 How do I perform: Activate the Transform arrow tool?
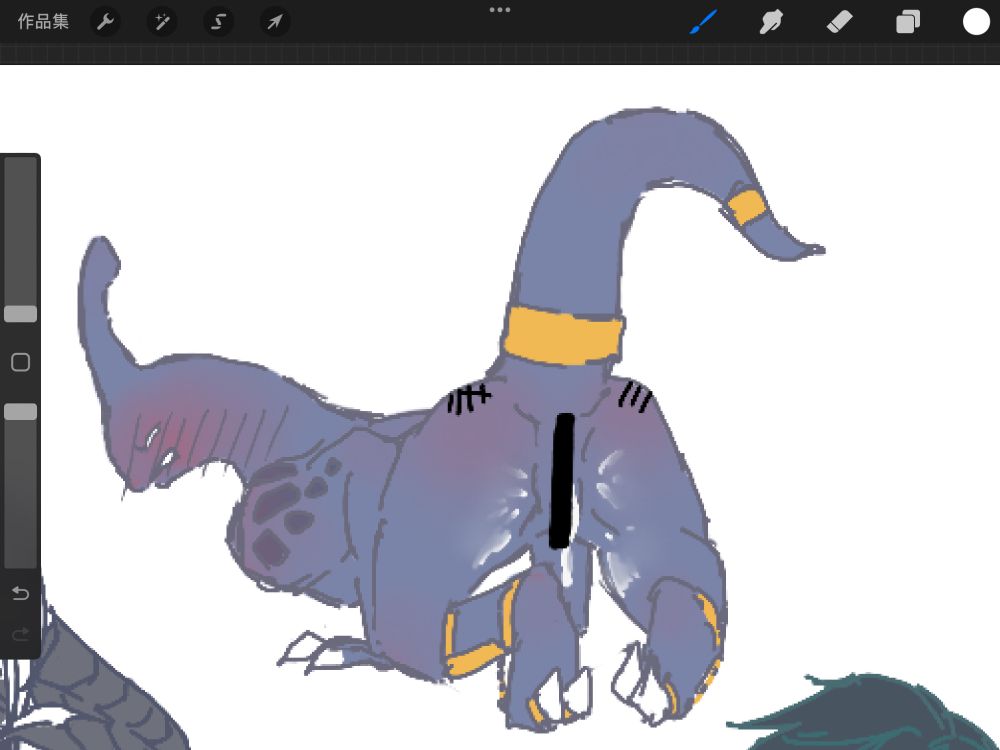[275, 22]
